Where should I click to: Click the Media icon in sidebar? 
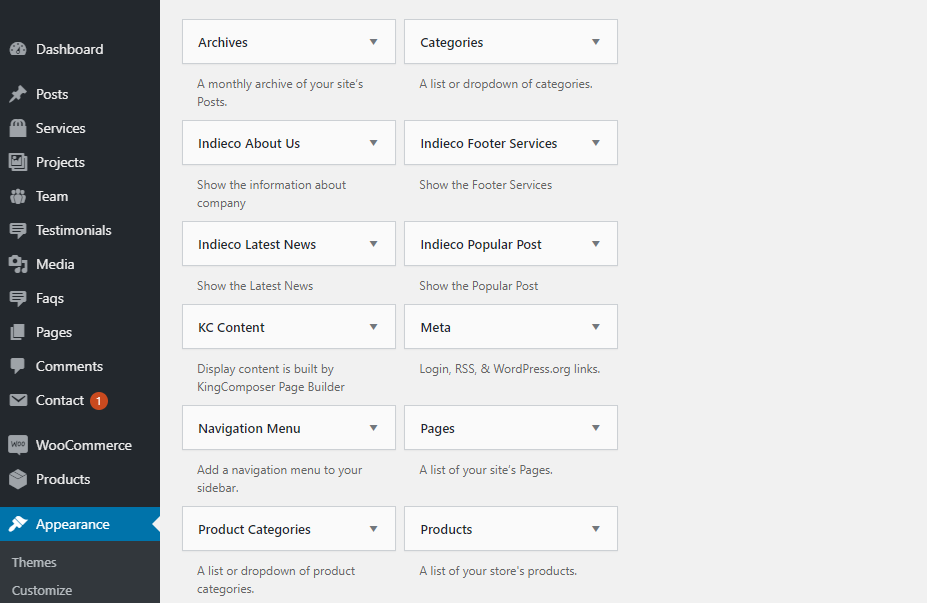point(18,264)
